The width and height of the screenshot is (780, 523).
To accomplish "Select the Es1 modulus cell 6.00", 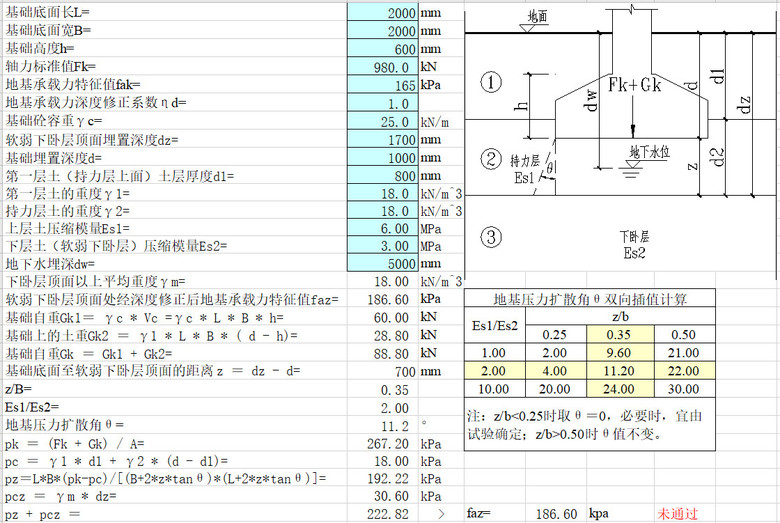I will [381, 228].
